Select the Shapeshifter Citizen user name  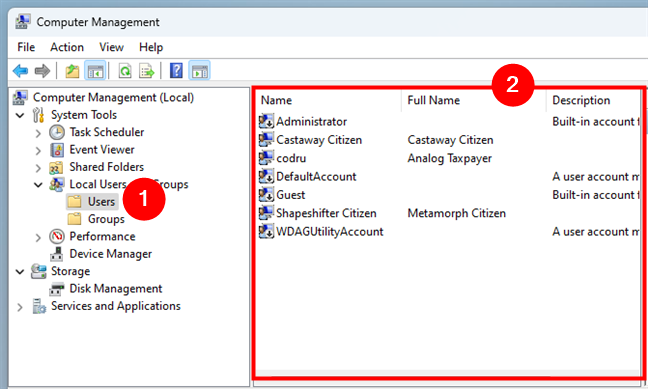[x=326, y=213]
